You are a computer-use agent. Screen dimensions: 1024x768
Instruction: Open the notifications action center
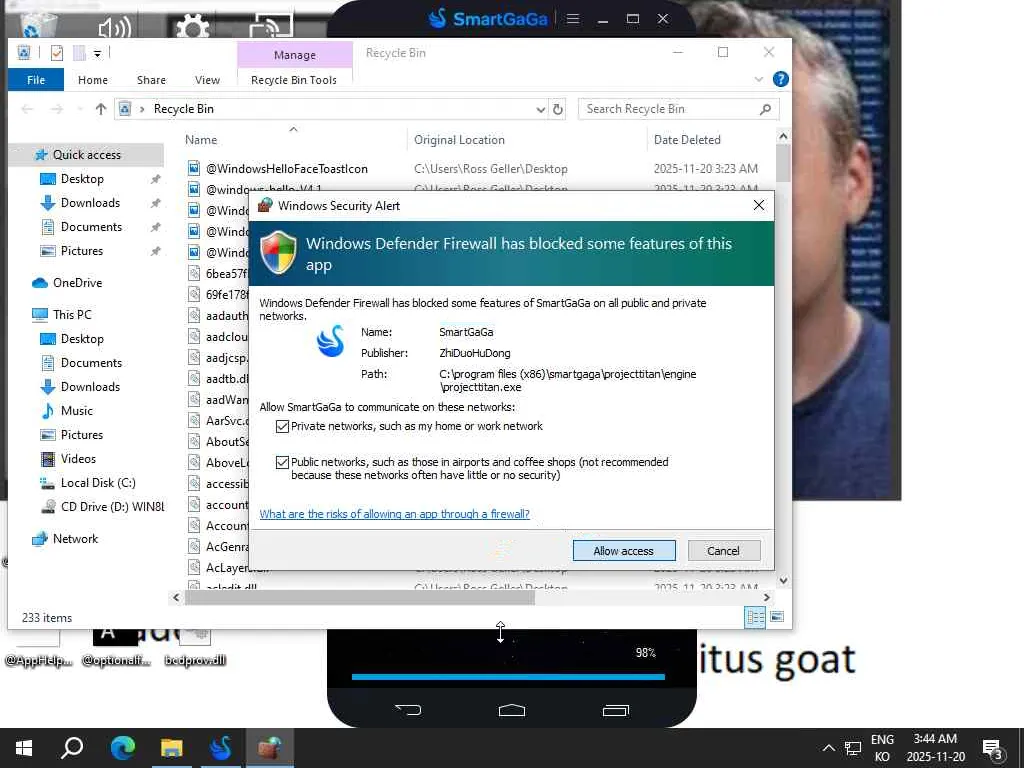tap(993, 749)
